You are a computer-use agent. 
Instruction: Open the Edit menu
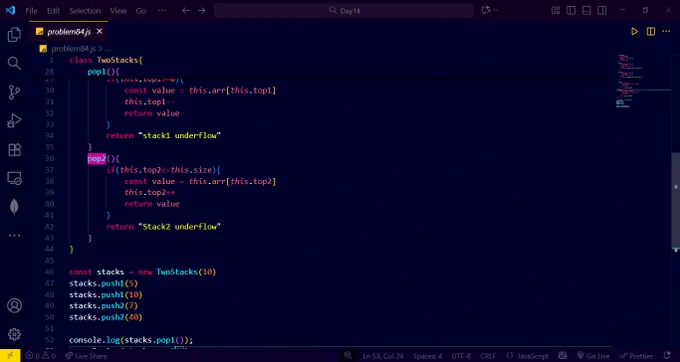tap(53, 11)
